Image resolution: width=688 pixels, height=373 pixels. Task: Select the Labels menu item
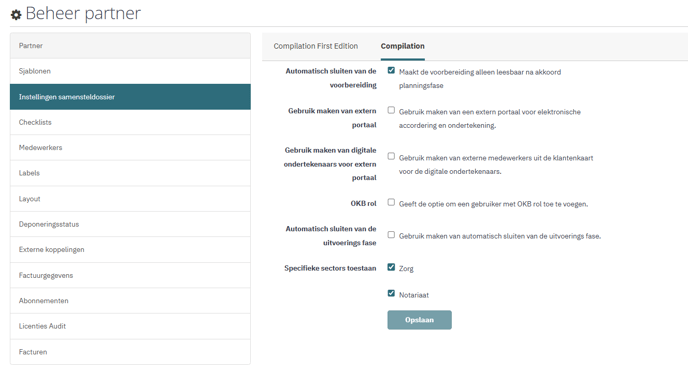130,173
